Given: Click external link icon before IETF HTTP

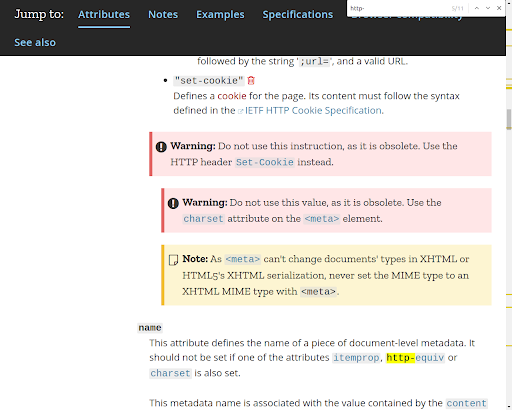Looking at the screenshot, I should [240, 111].
